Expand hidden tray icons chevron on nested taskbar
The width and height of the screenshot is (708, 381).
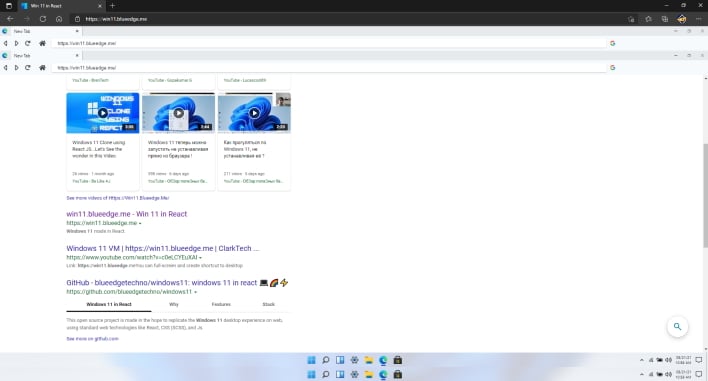[642, 360]
